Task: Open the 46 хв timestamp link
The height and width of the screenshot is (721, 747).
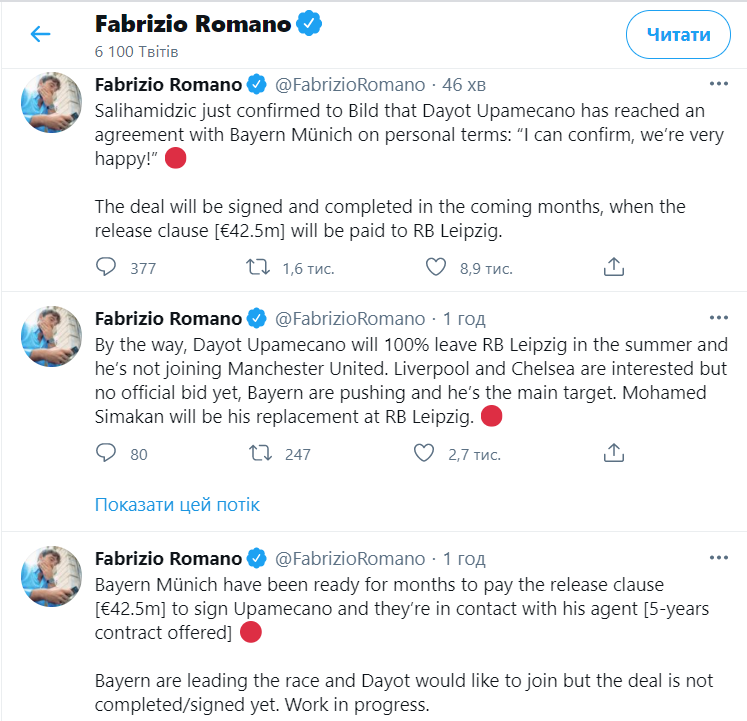Action: 464,84
